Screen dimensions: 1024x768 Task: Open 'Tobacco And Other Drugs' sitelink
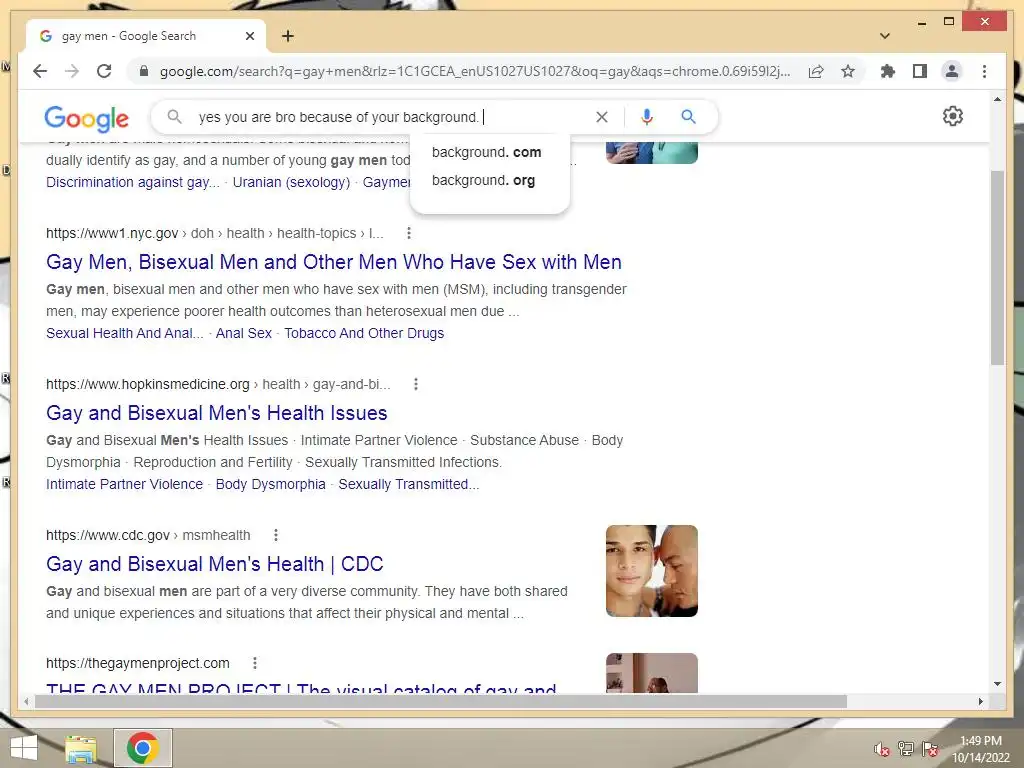tap(364, 333)
